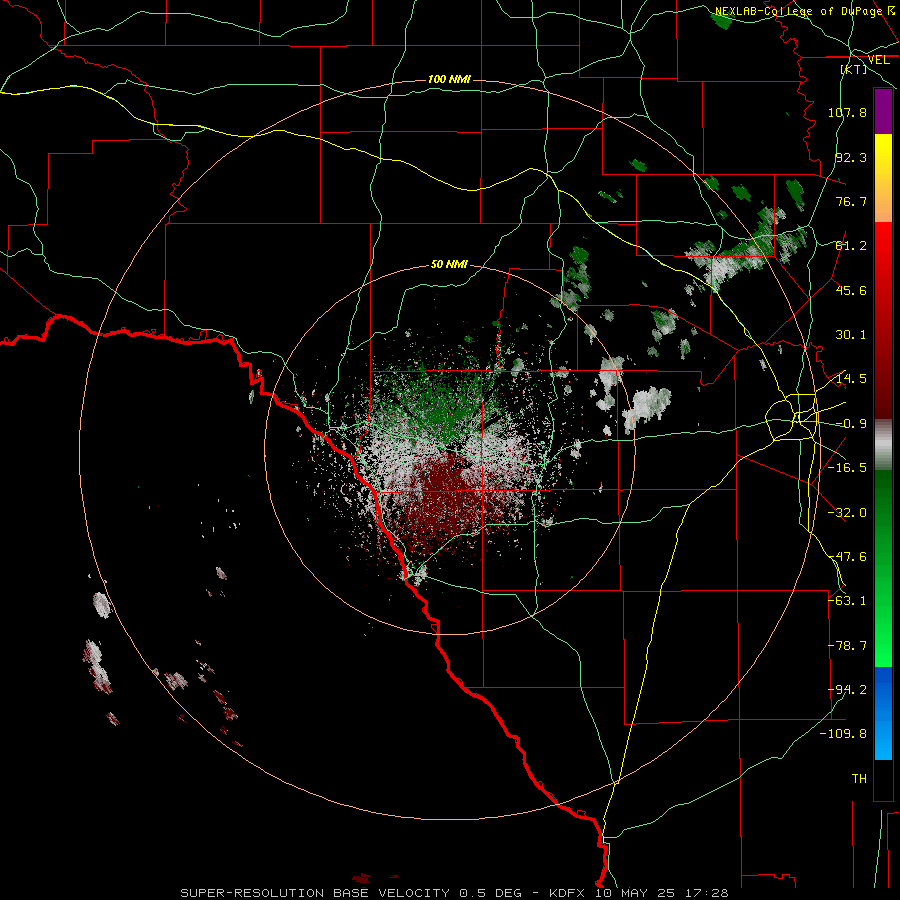Screen dimensions: 900x900
Task: Click the -78.7 value on velocity scale
Action: 847,646
